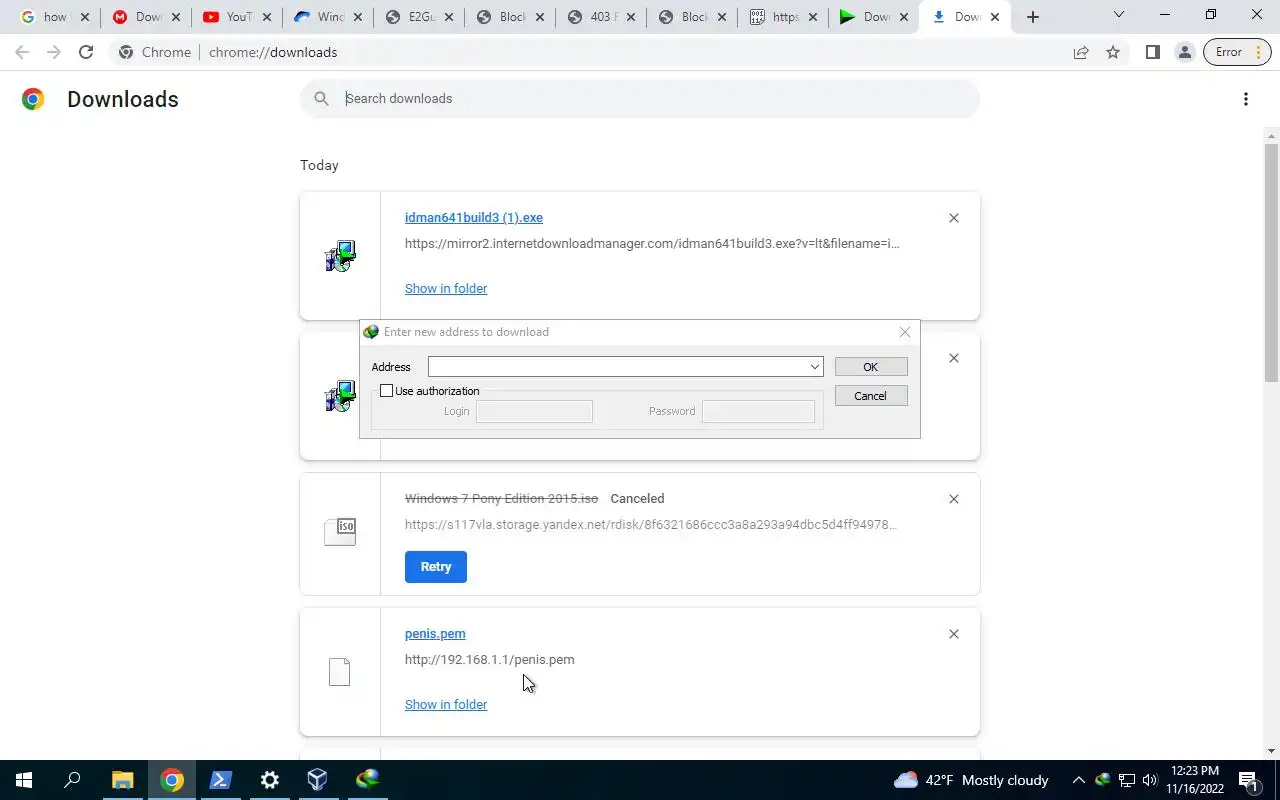Open weather widget 42°F Mostly cloudy

(971, 780)
